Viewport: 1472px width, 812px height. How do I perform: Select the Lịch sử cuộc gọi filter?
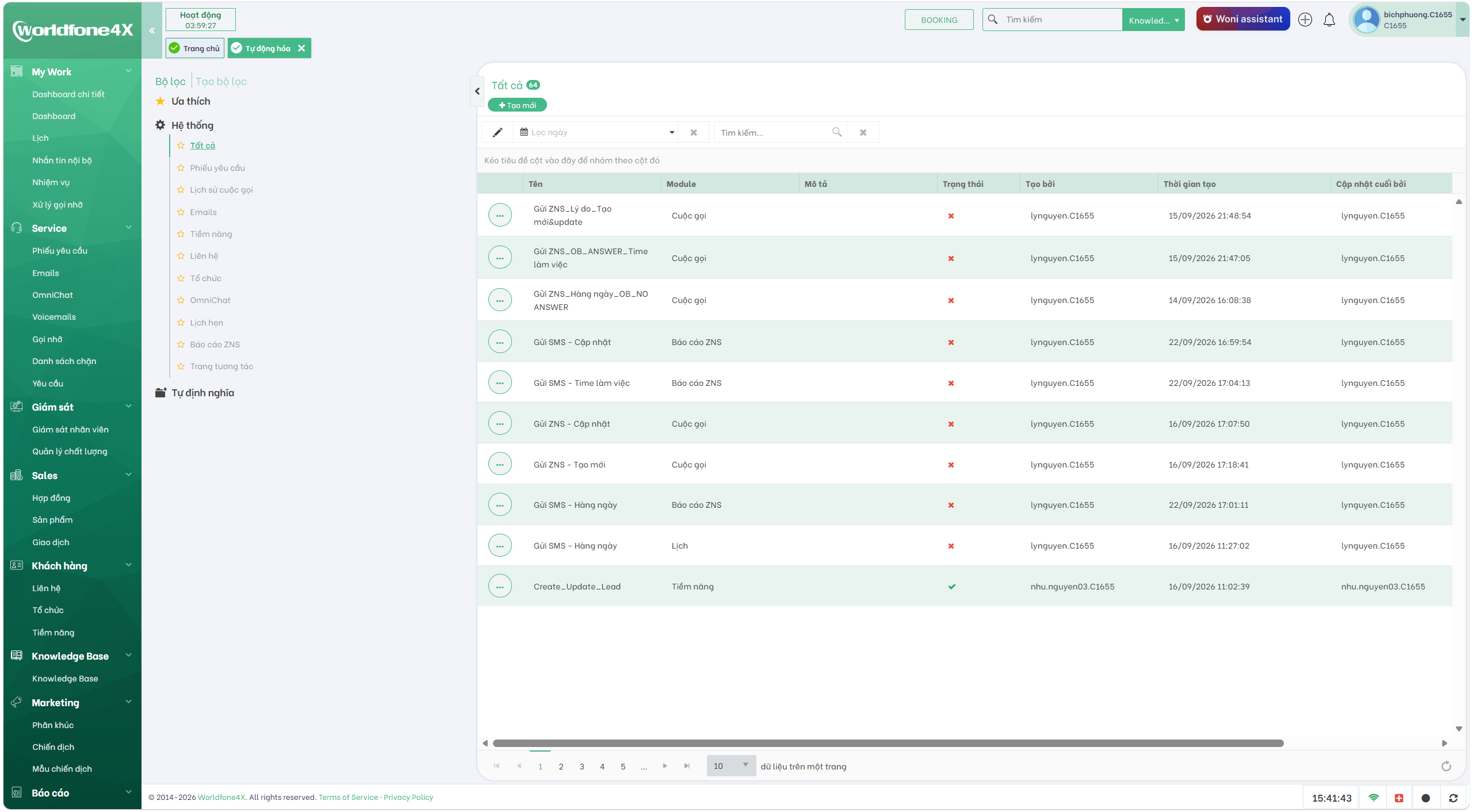pyautogui.click(x=221, y=190)
